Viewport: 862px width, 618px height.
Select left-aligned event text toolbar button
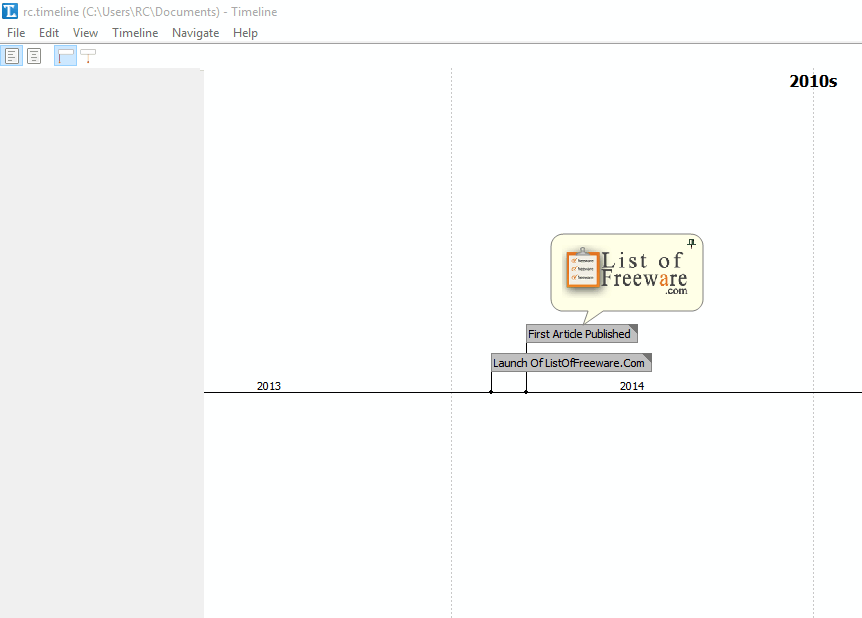pos(12,56)
